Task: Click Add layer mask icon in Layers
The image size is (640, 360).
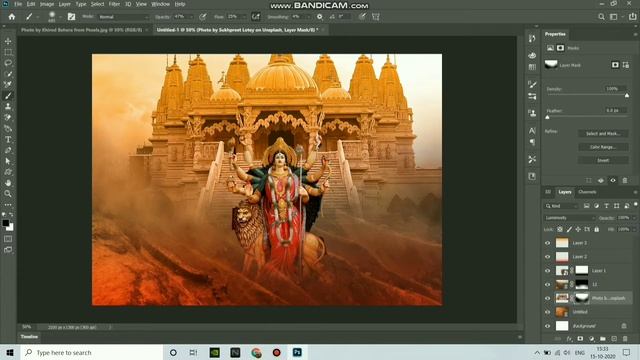Action: click(580, 339)
